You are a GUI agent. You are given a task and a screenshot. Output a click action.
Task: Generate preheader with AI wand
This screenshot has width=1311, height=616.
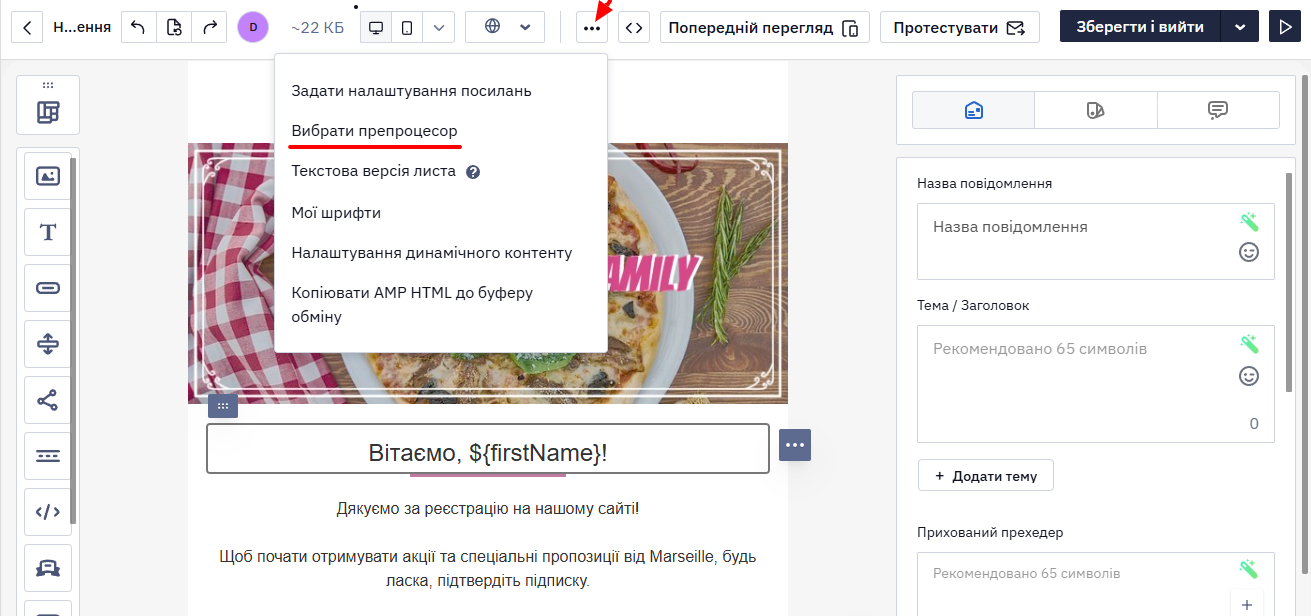coord(1249,569)
